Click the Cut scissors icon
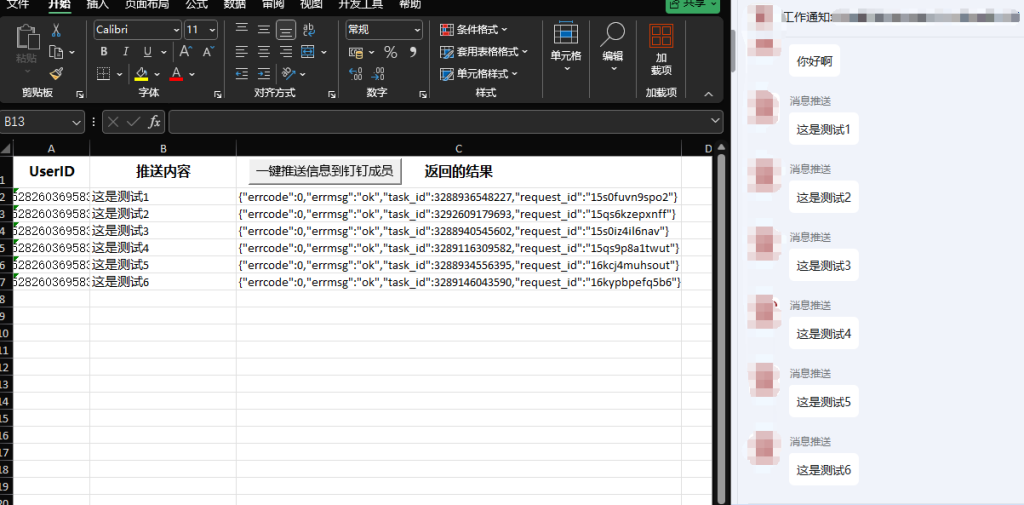The height and width of the screenshot is (505, 1024). [56, 31]
